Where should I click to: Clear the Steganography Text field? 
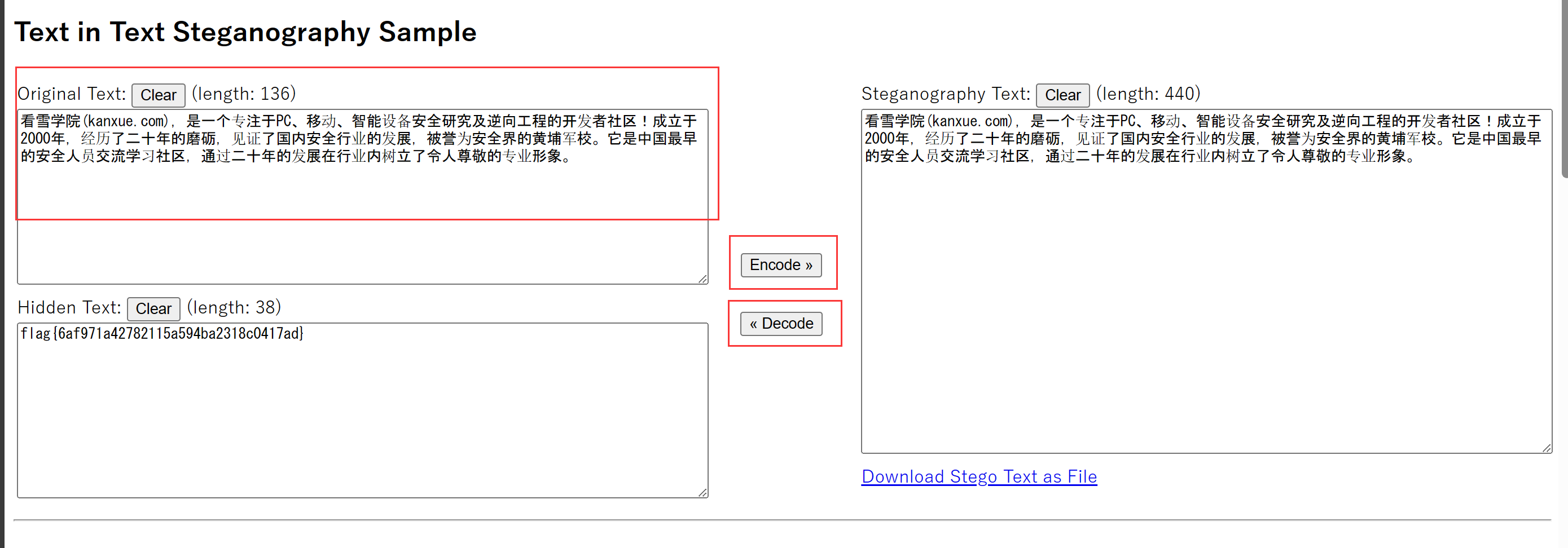(1062, 95)
